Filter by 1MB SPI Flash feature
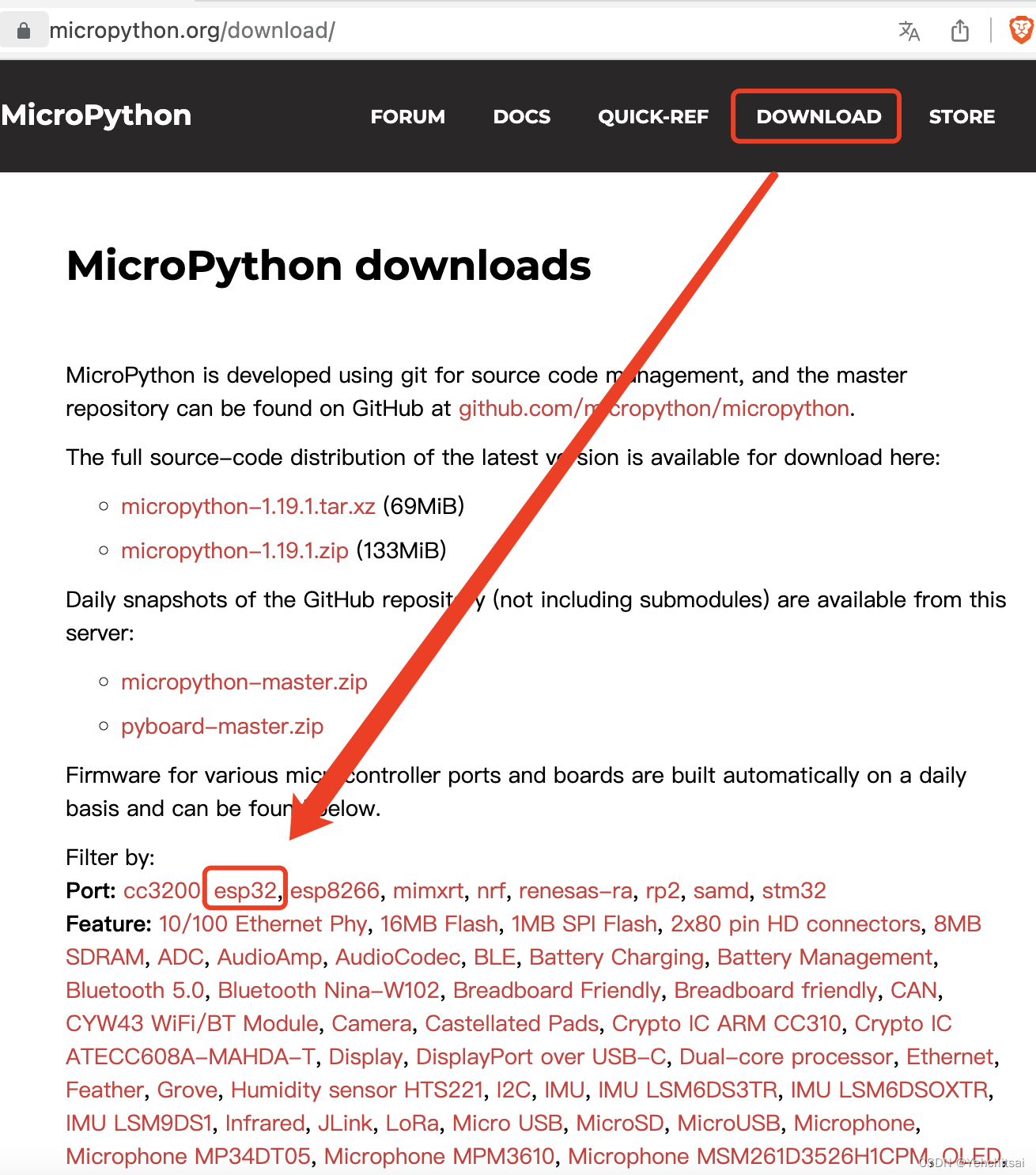This screenshot has height=1175, width=1036. [x=584, y=924]
